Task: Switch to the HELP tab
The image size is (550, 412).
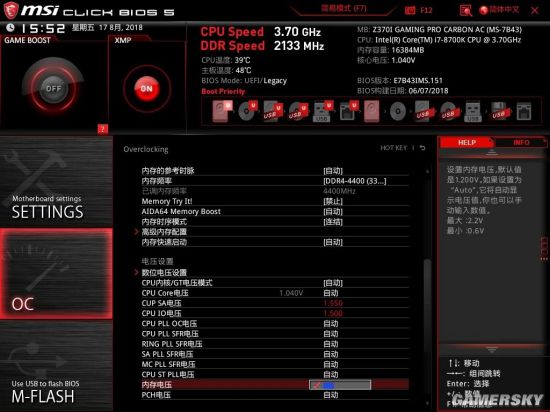Action: click(x=467, y=142)
